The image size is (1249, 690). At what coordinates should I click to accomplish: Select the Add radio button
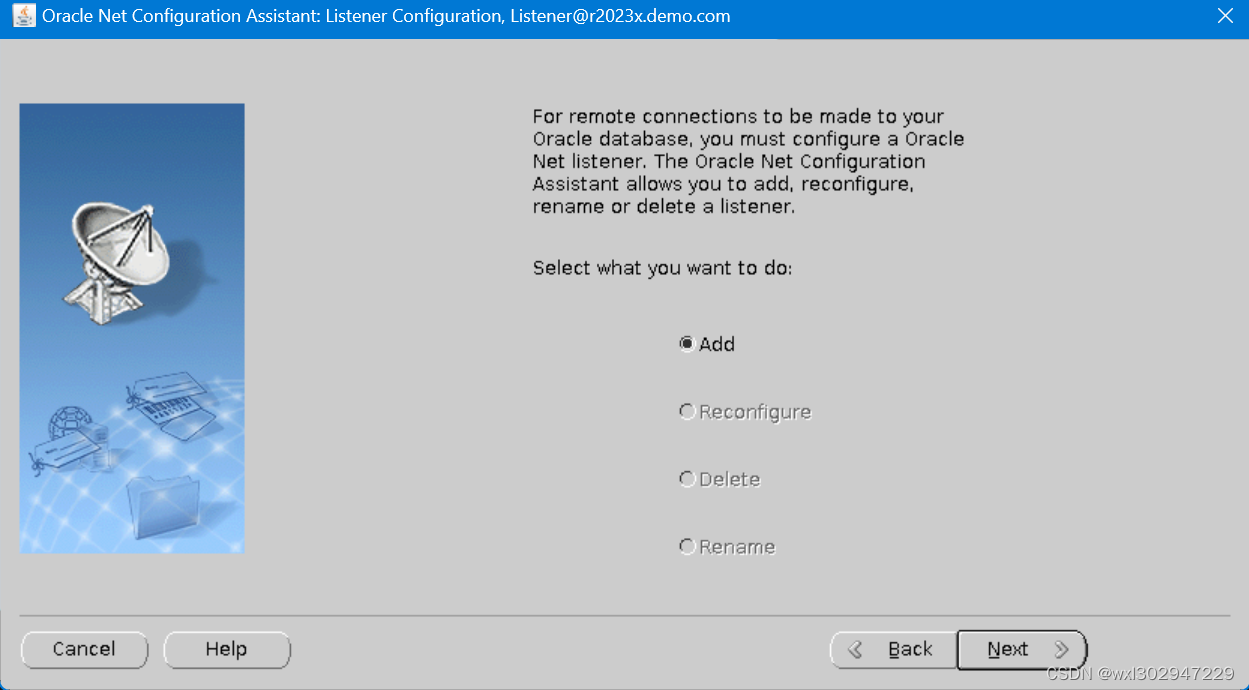click(x=707, y=344)
